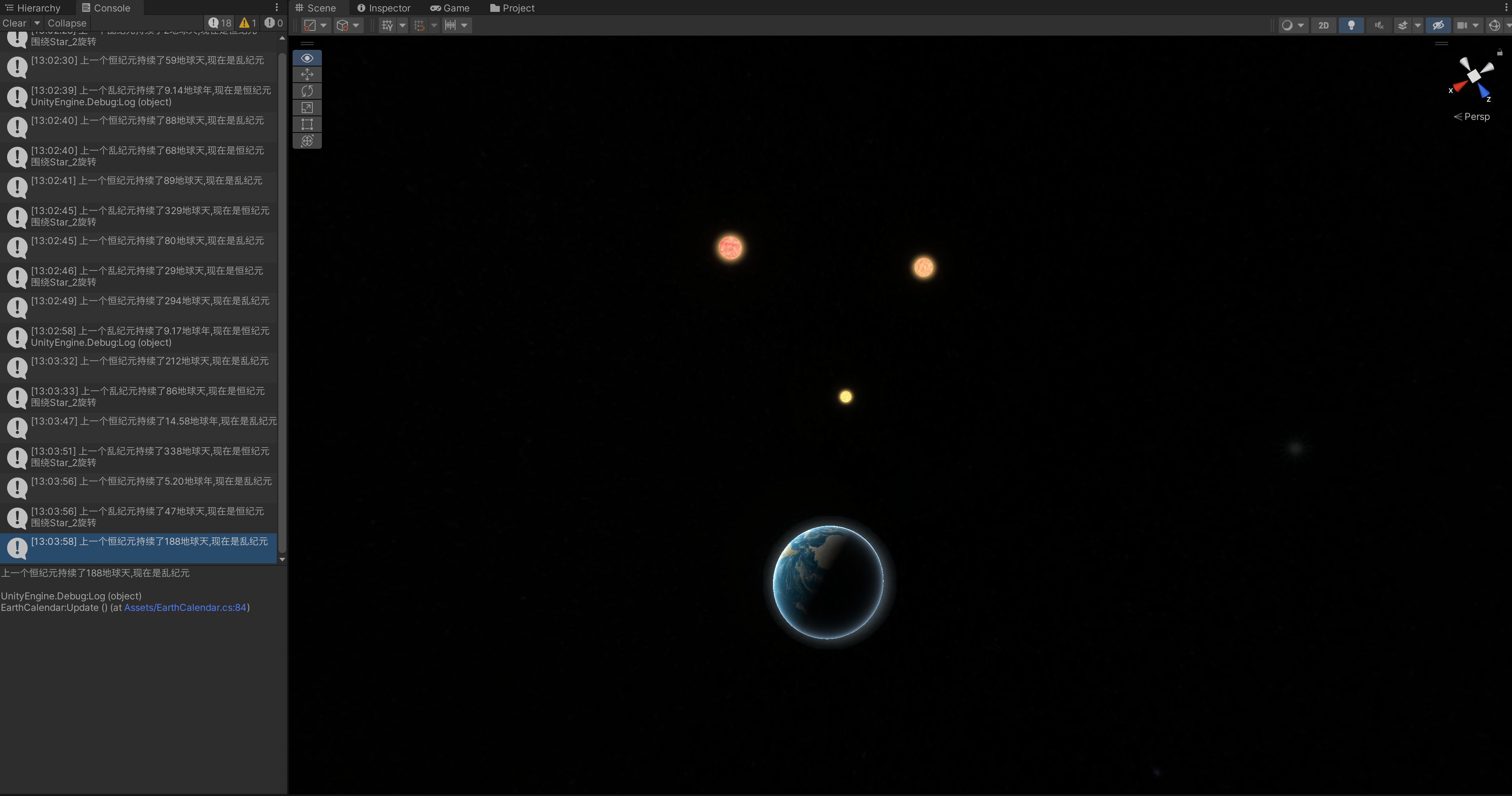Click the red X axis cone on gizmo
This screenshot has height=796, width=1512.
pyautogui.click(x=1460, y=87)
